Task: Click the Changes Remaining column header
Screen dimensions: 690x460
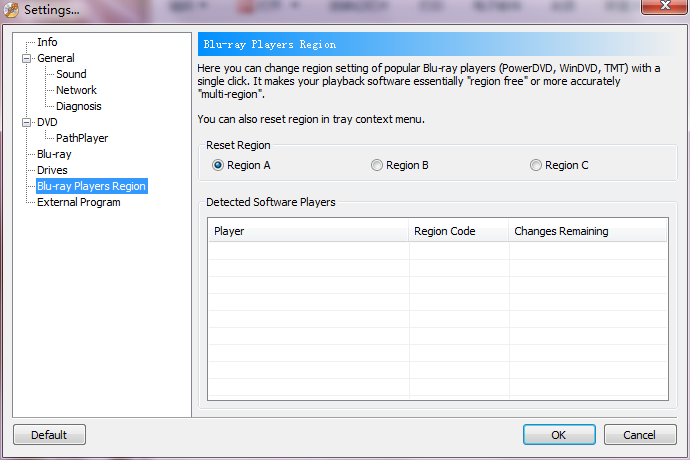Action: point(588,231)
